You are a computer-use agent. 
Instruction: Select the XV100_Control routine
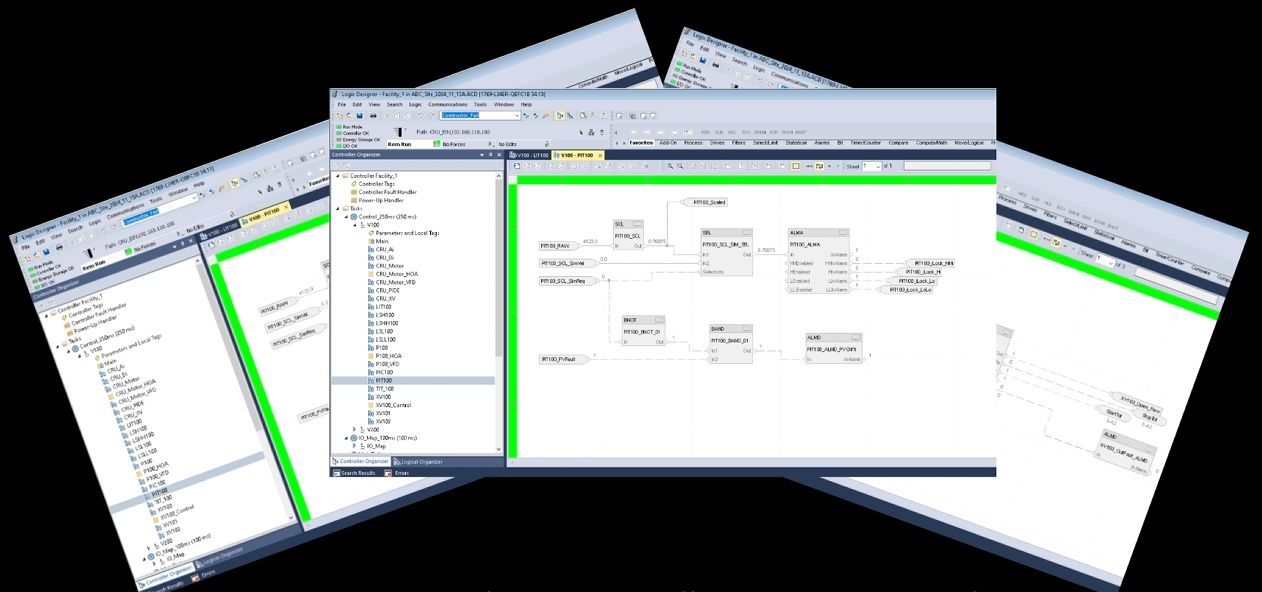(x=388, y=404)
